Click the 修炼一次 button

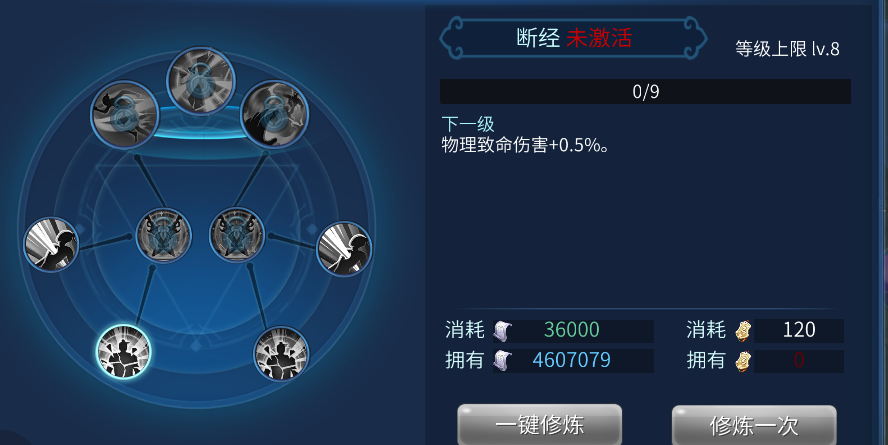click(x=754, y=425)
